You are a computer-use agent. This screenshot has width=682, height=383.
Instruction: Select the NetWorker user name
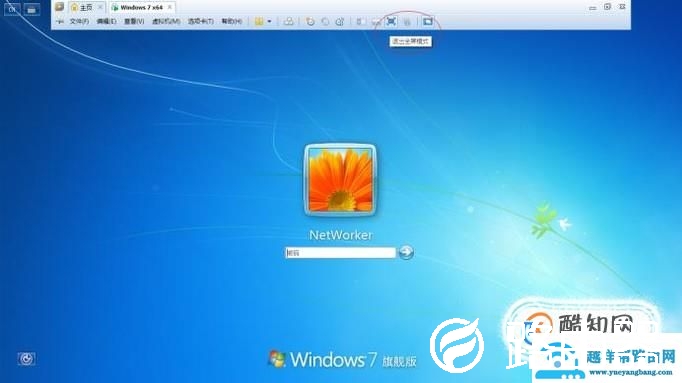click(341, 235)
